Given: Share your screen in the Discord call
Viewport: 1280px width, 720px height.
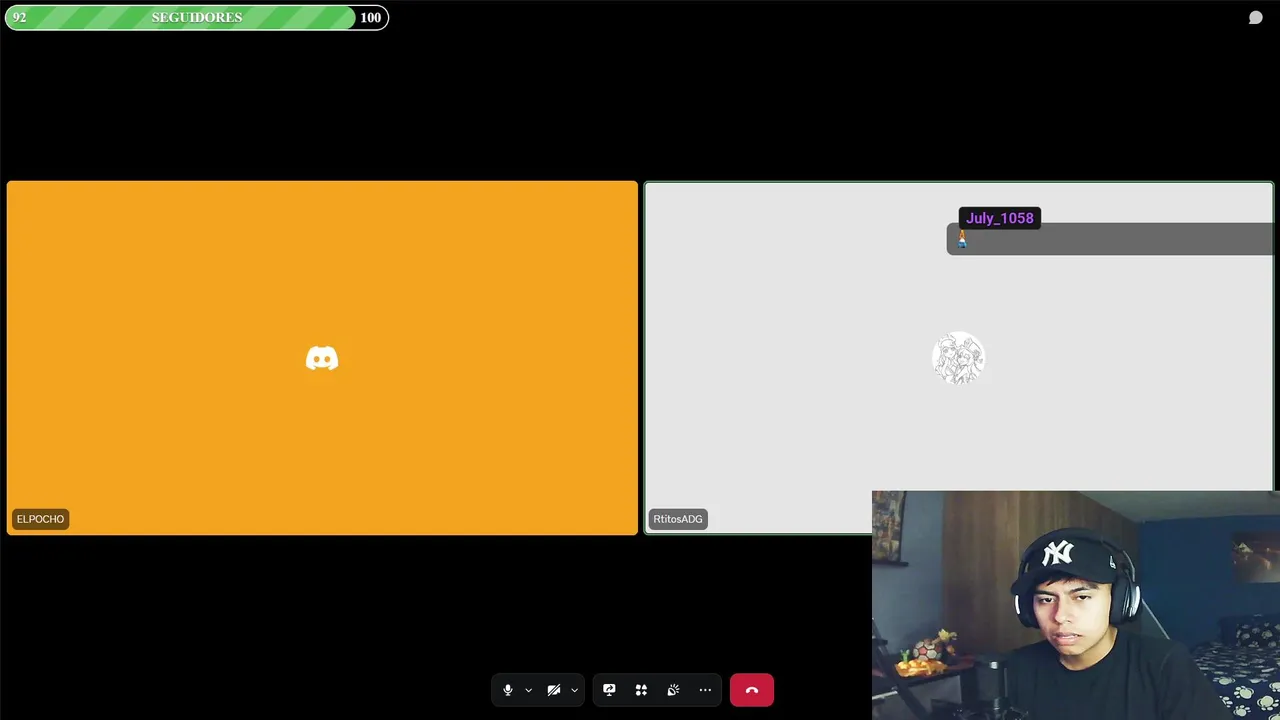Looking at the screenshot, I should click(609, 690).
